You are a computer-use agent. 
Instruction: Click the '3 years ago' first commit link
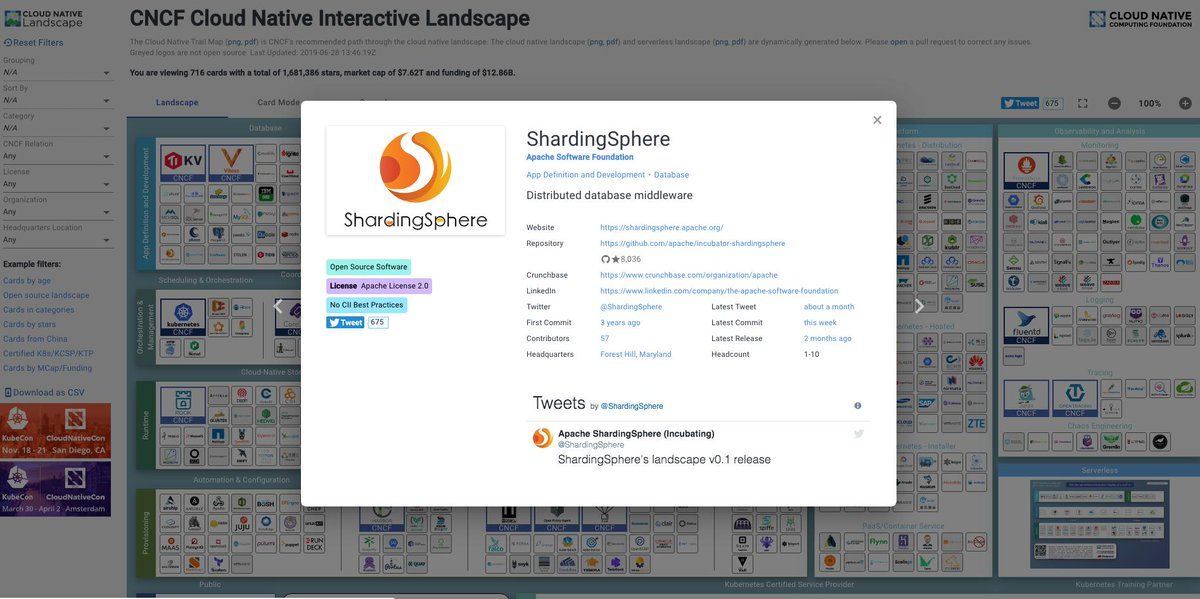tap(620, 323)
